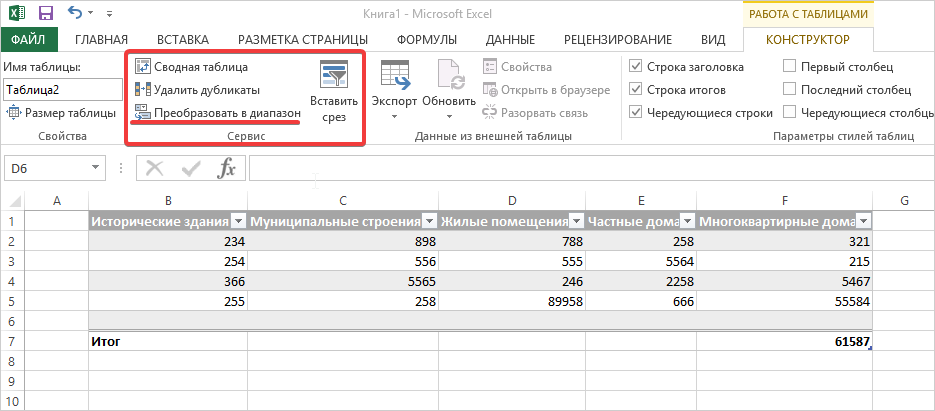This screenshot has width=935, height=411.
Task: Click the Save icon in title bar
Action: pyautogui.click(x=46, y=14)
